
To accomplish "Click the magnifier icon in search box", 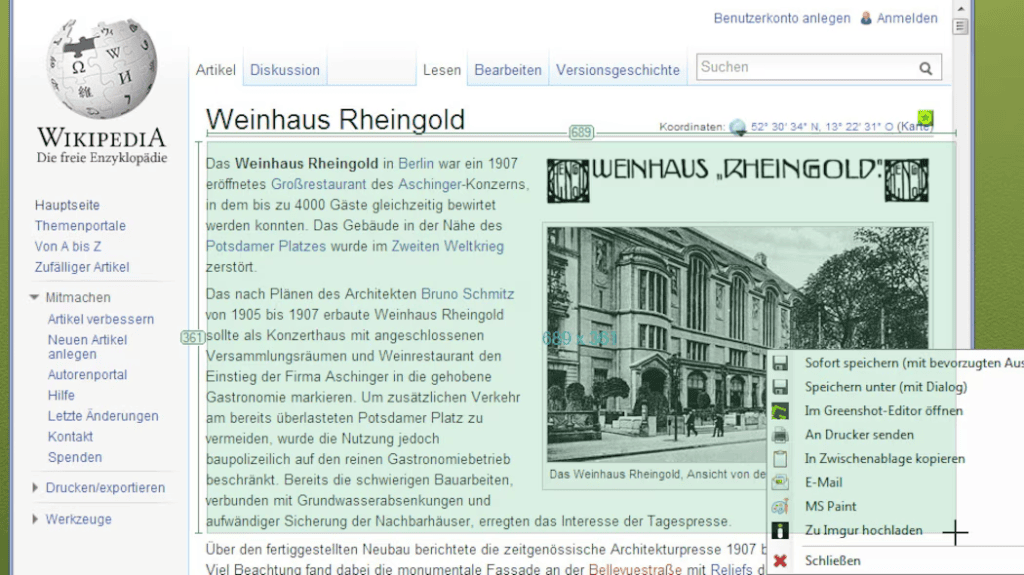I will coord(926,69).
